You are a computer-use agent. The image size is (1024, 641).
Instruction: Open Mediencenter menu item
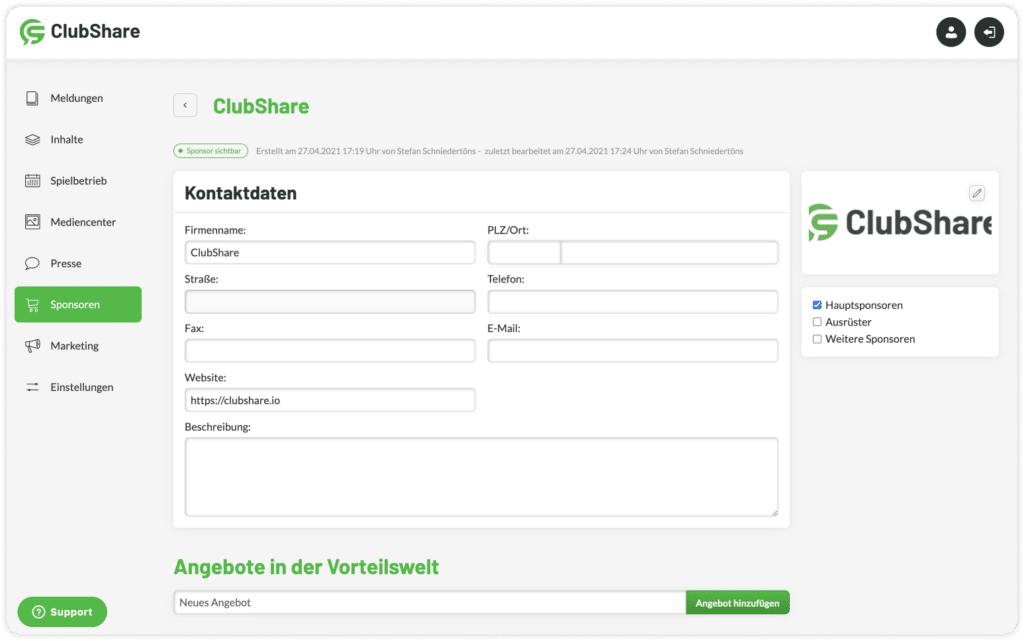(78, 222)
